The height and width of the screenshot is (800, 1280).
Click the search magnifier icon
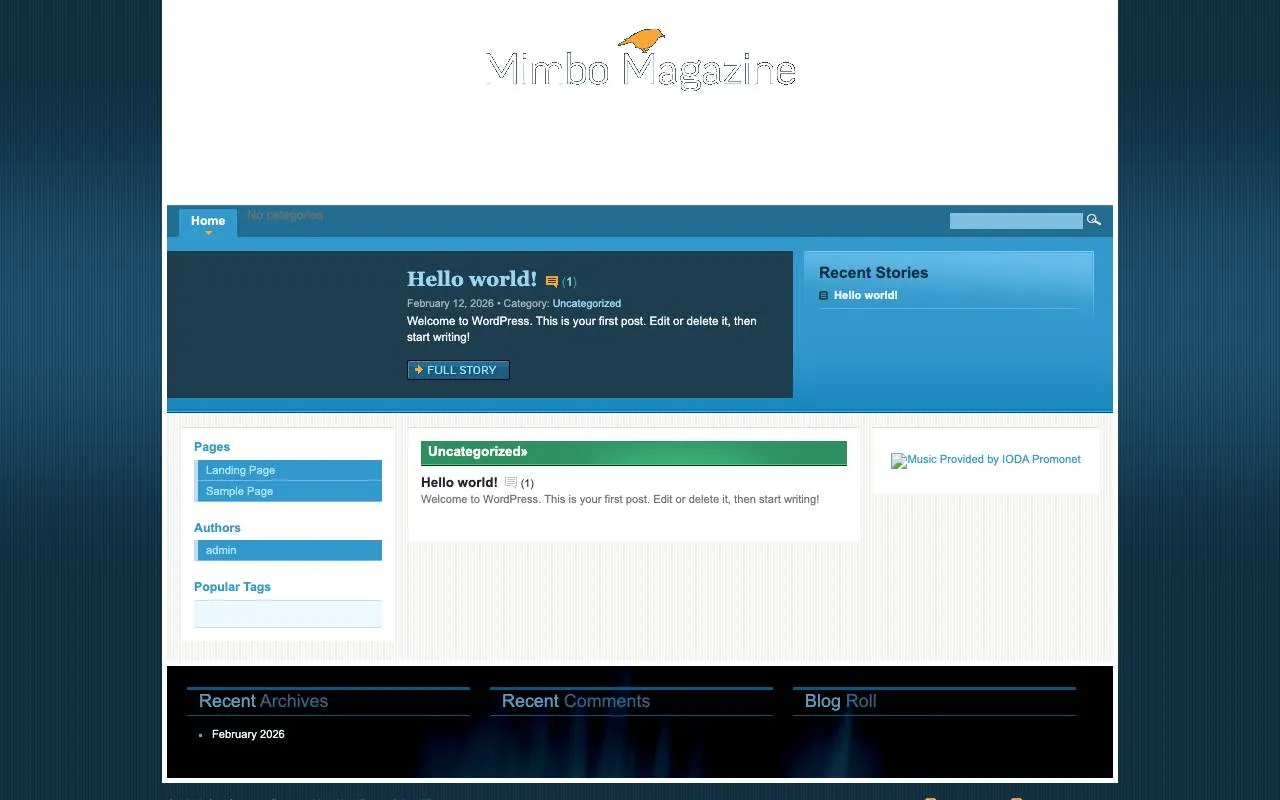(1094, 220)
